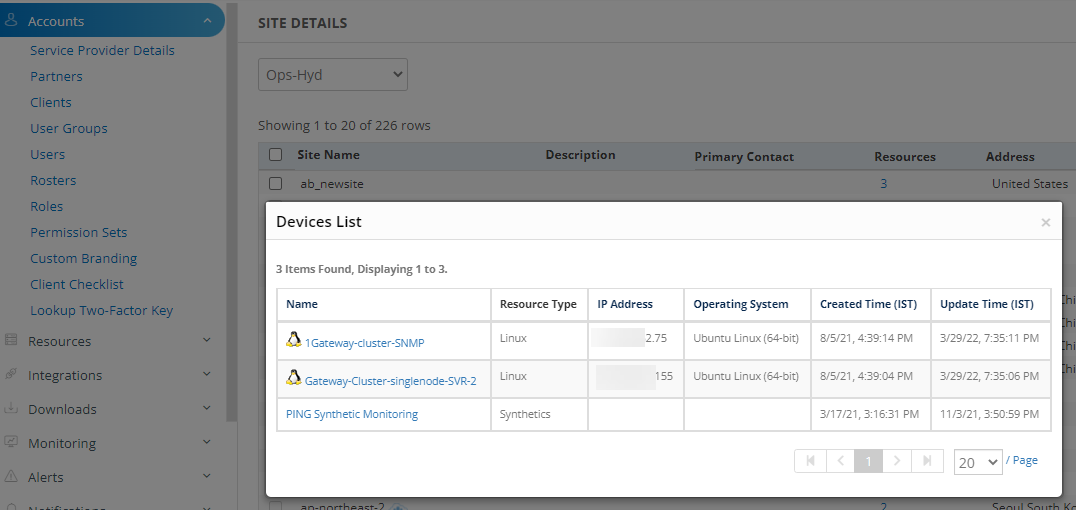
Task: Open the 1Gateway-cluster-SNMP device link
Action: 364,343
